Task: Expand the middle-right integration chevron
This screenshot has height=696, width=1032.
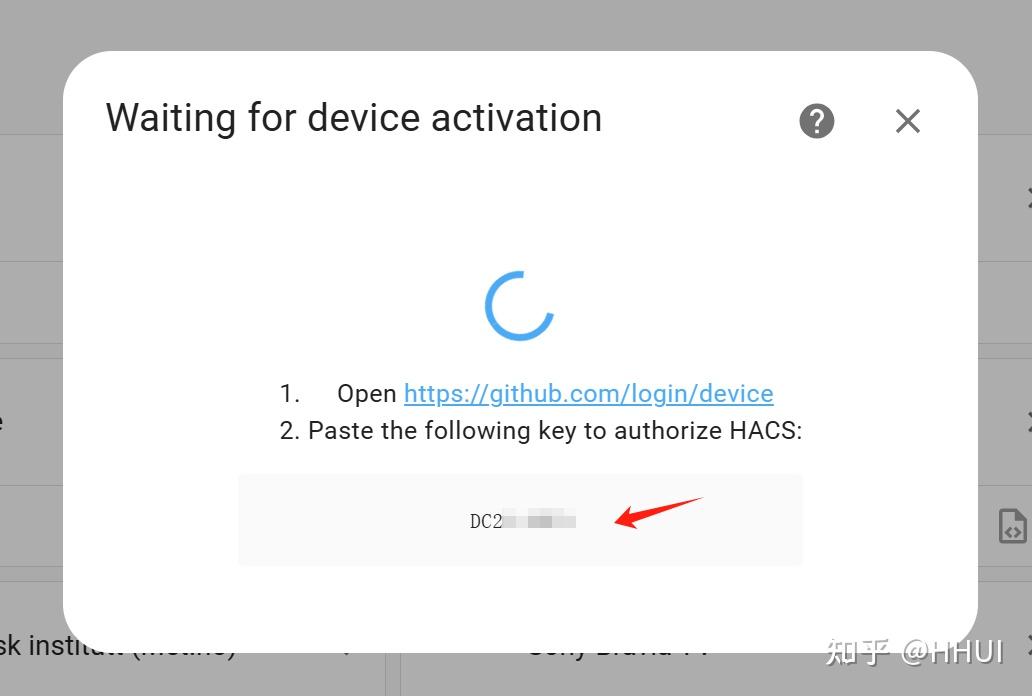Action: point(1029,422)
